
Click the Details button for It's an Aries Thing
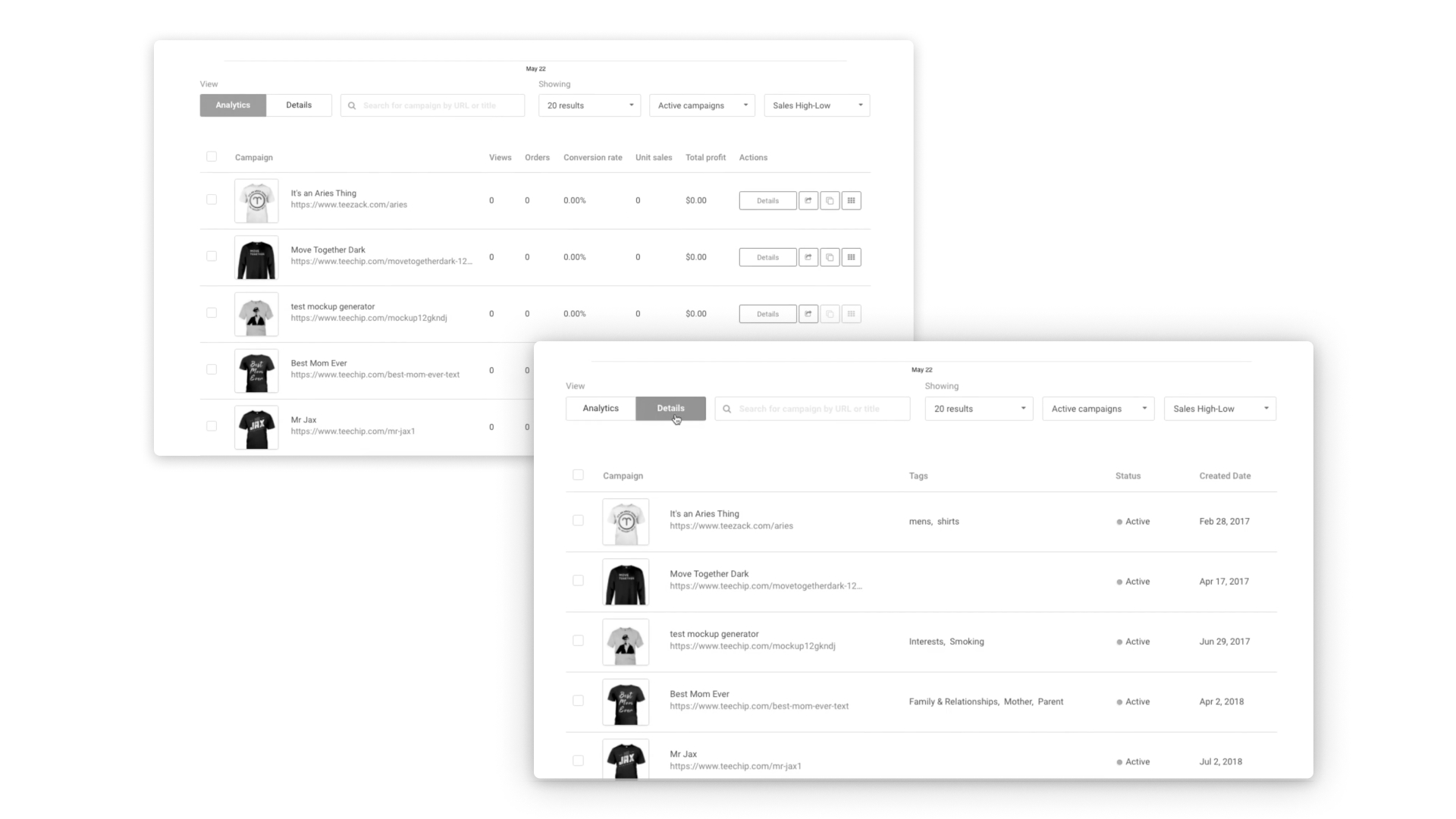coord(768,200)
